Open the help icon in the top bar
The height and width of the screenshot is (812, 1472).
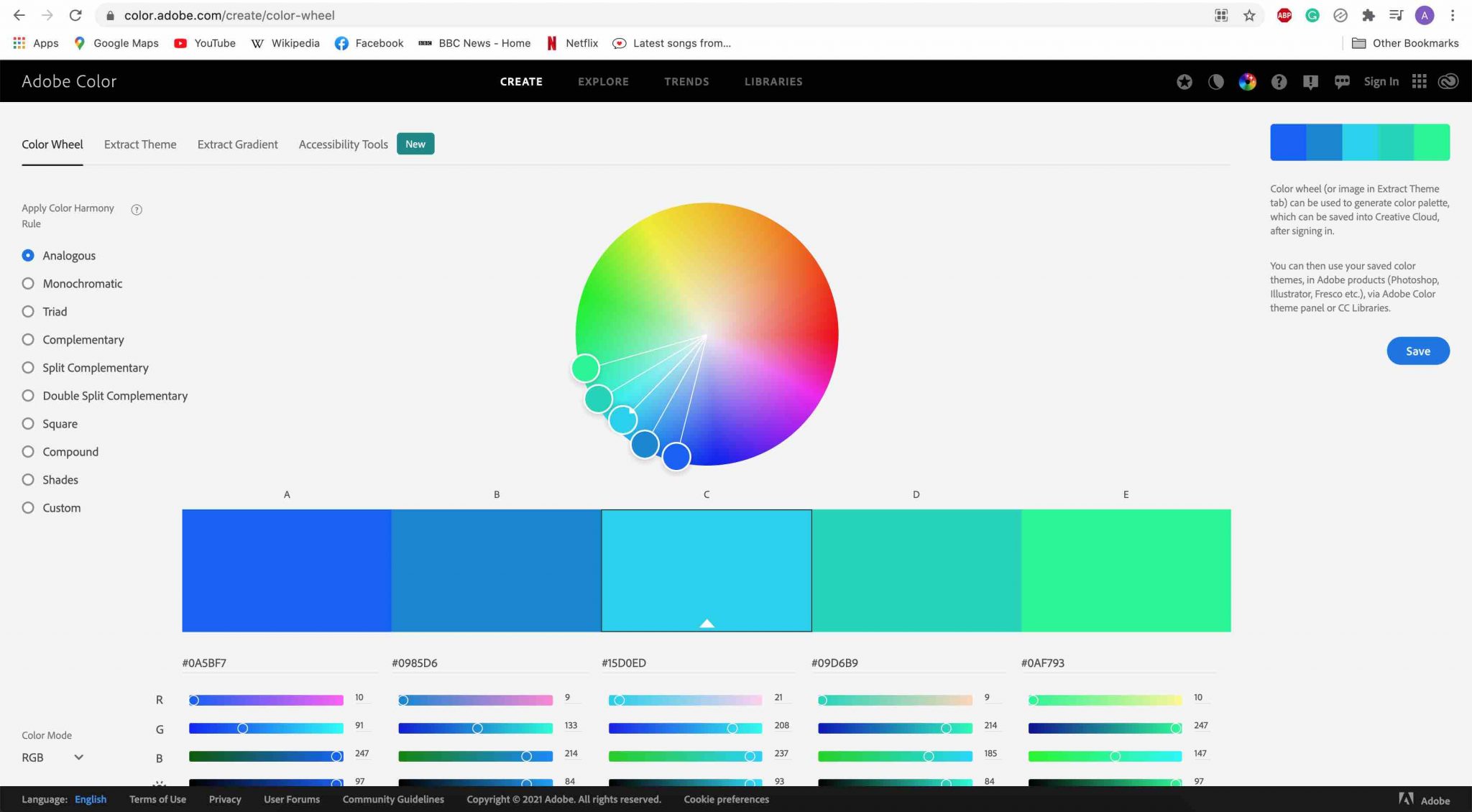coord(1279,81)
